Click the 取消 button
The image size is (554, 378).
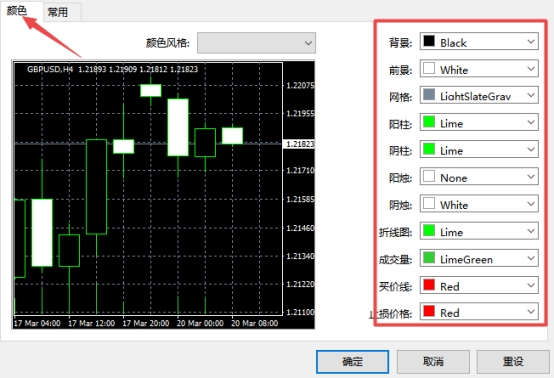coord(433,361)
